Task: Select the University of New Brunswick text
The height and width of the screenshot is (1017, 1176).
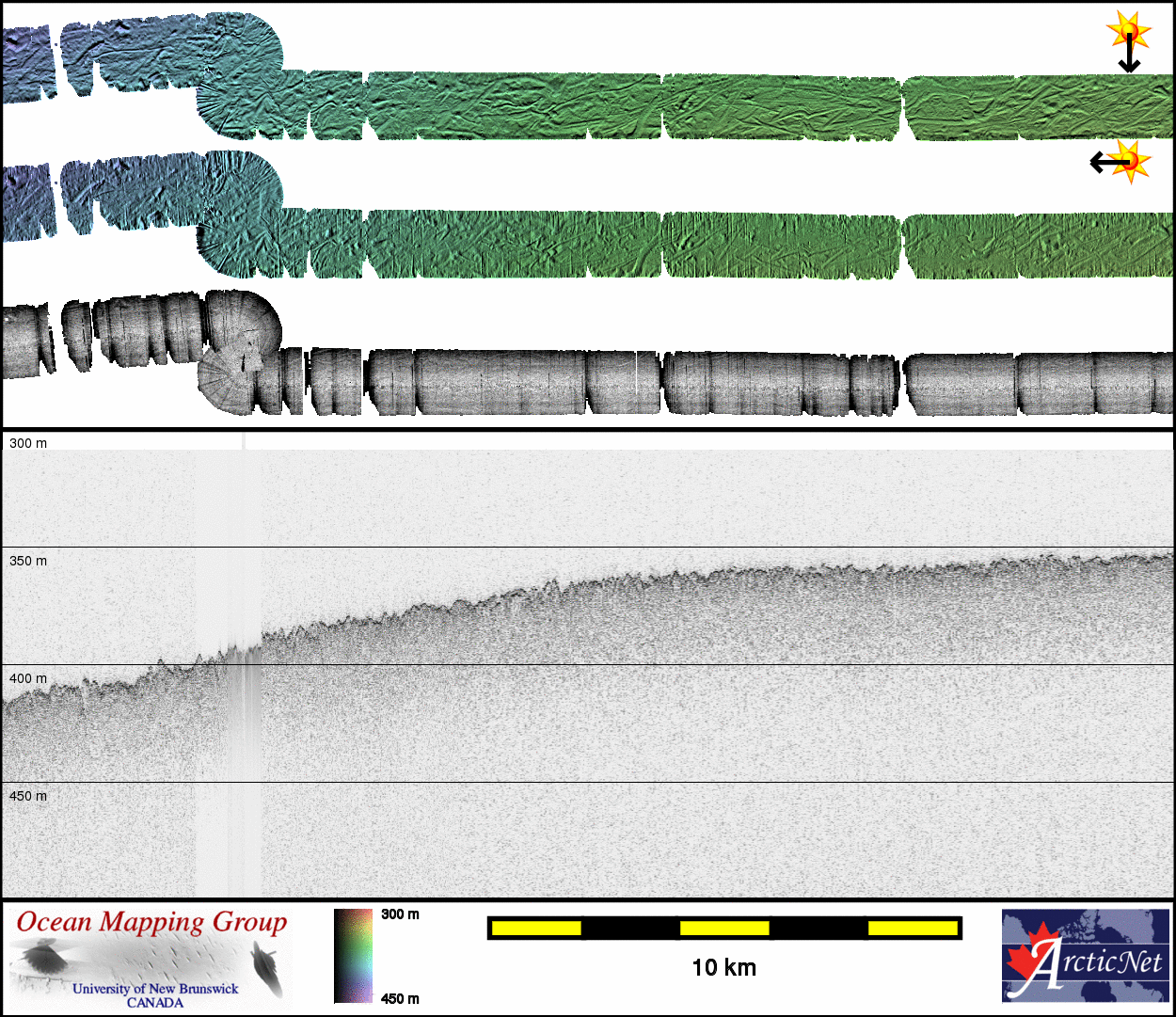Action: click(x=155, y=989)
